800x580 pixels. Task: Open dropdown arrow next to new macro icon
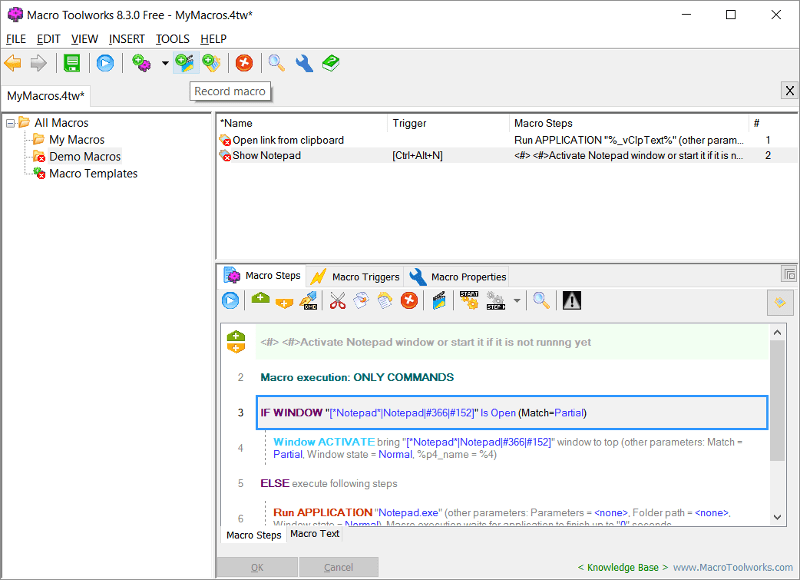pos(165,63)
